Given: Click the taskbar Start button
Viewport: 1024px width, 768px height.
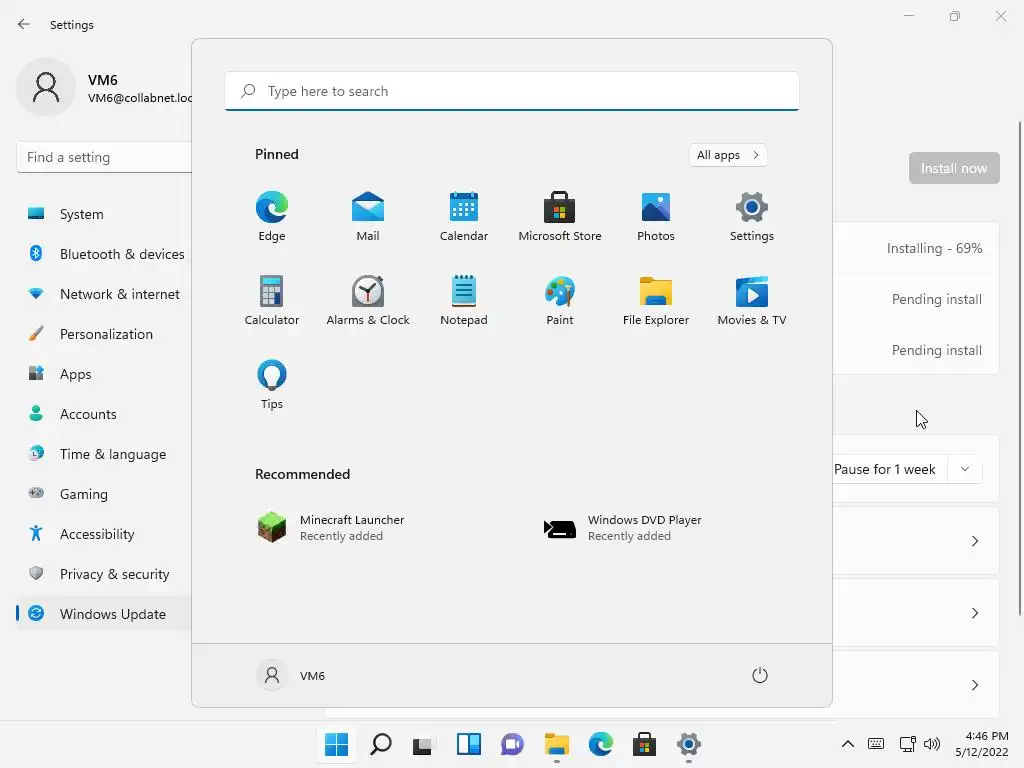Looking at the screenshot, I should [x=336, y=744].
